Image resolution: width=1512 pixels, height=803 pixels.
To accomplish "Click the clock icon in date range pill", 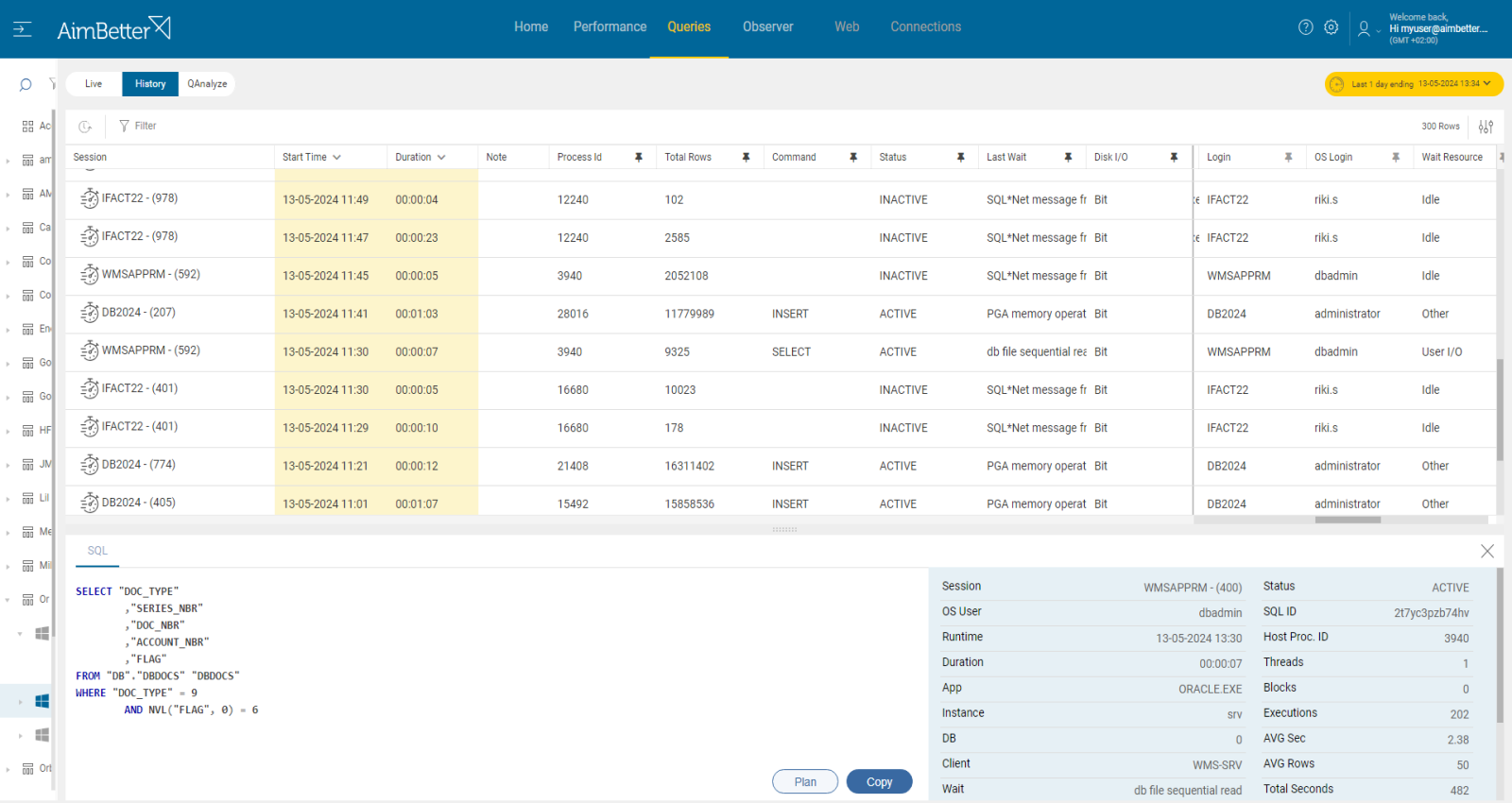I will 1336,84.
